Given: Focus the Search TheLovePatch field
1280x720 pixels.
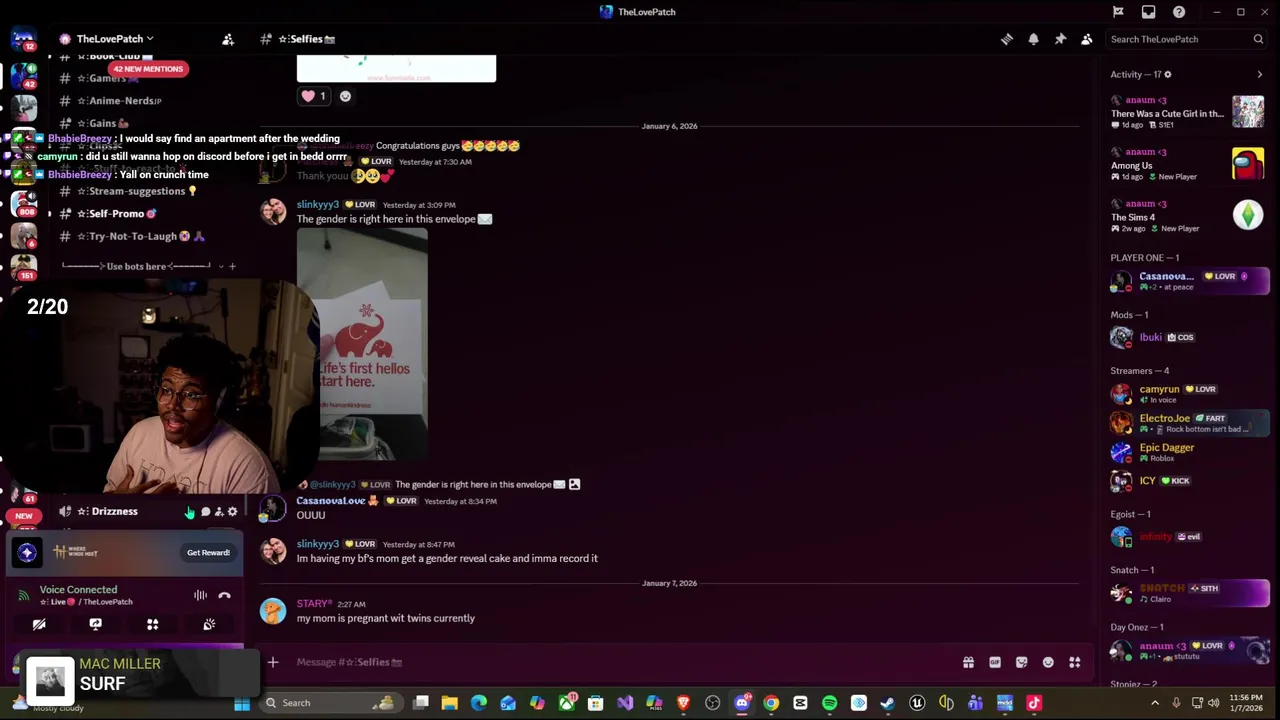Looking at the screenshot, I should [x=1187, y=39].
